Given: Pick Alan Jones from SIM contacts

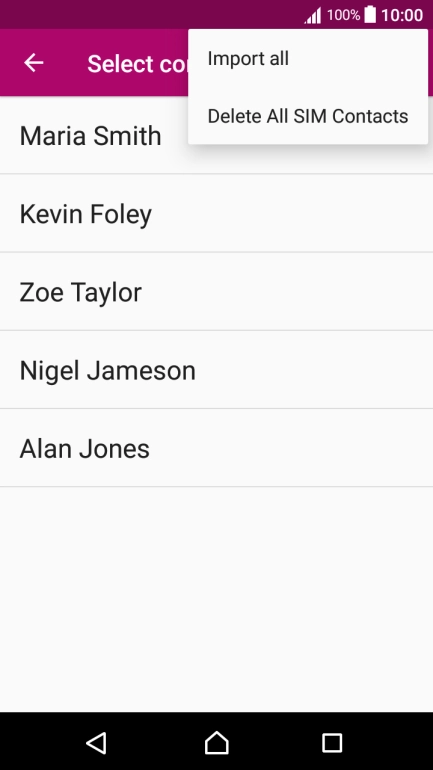Looking at the screenshot, I should point(216,448).
